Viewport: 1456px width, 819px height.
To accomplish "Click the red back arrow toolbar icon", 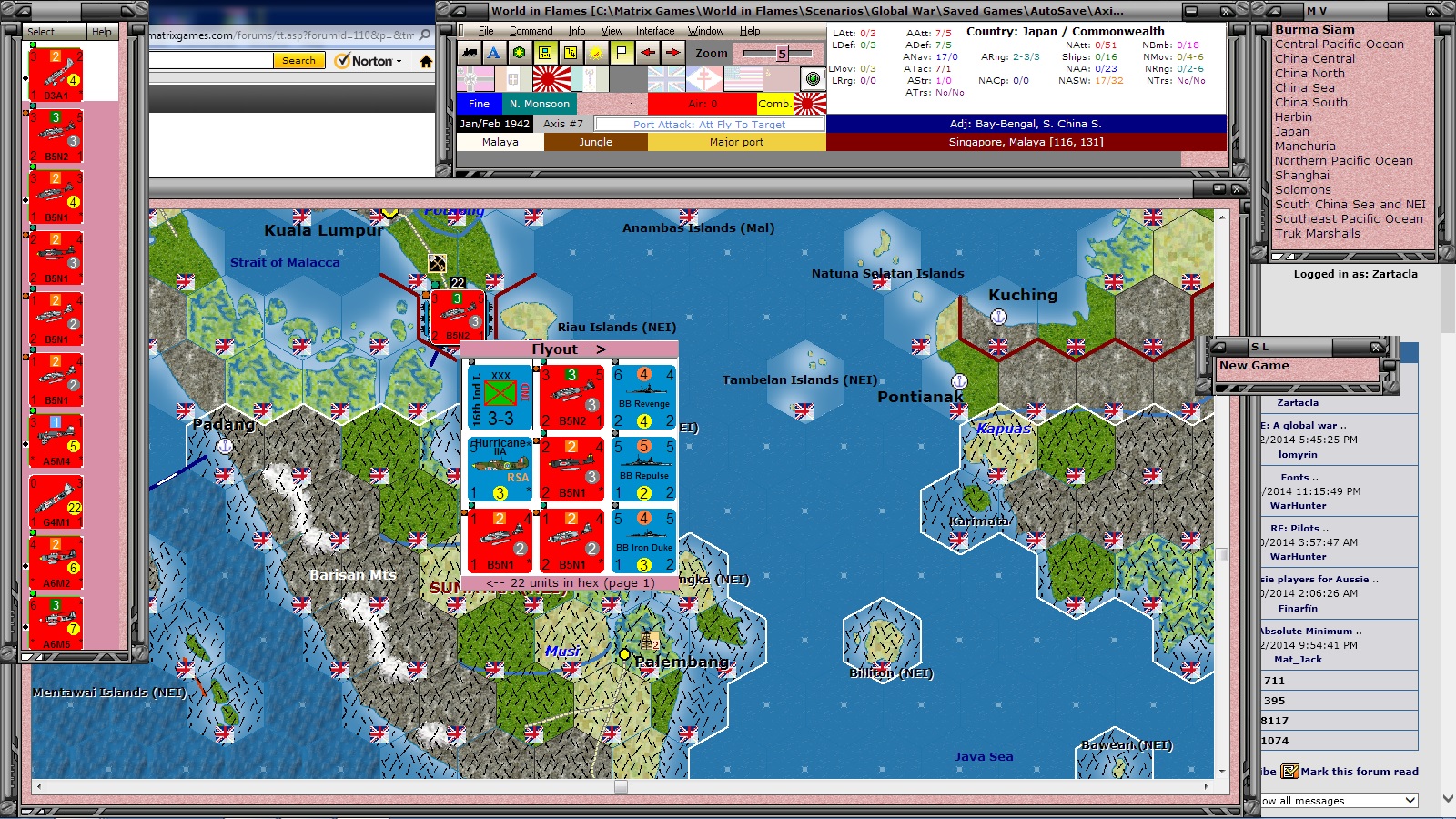I will tap(647, 52).
